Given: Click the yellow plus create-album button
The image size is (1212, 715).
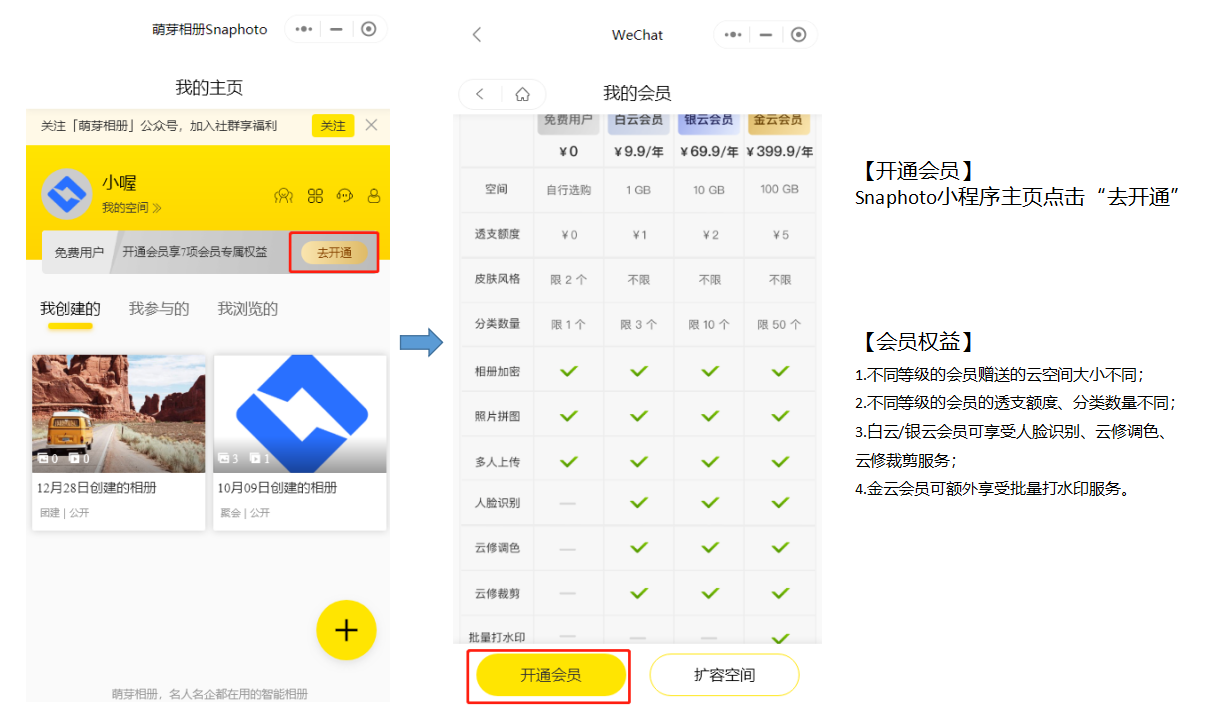Looking at the screenshot, I should coord(346,630).
